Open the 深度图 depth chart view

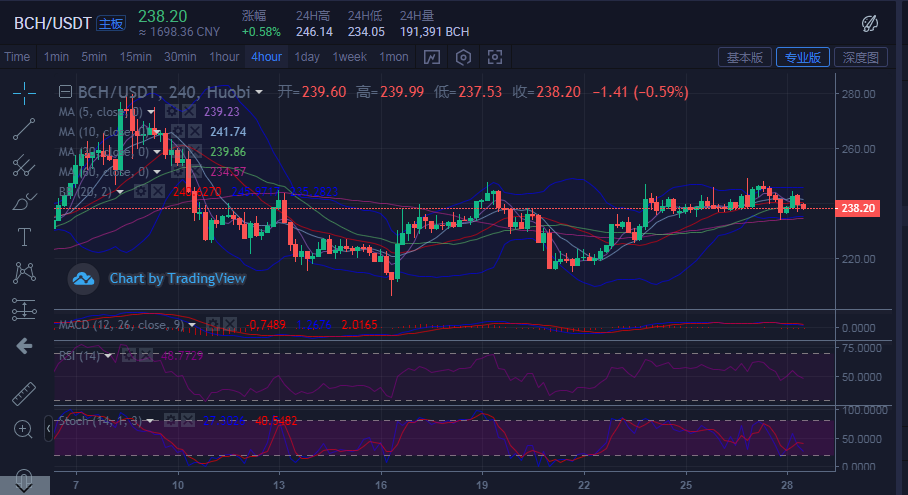click(861, 57)
